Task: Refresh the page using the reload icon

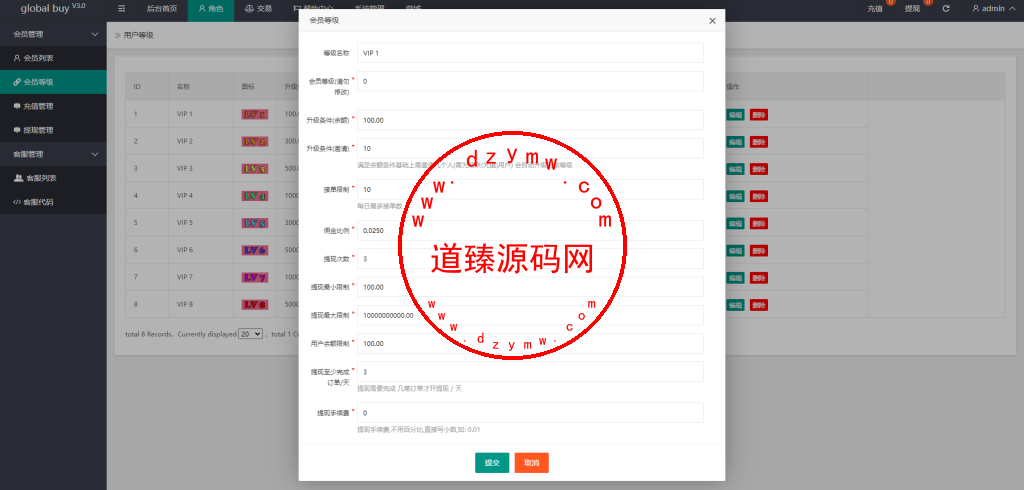Action: [x=946, y=8]
